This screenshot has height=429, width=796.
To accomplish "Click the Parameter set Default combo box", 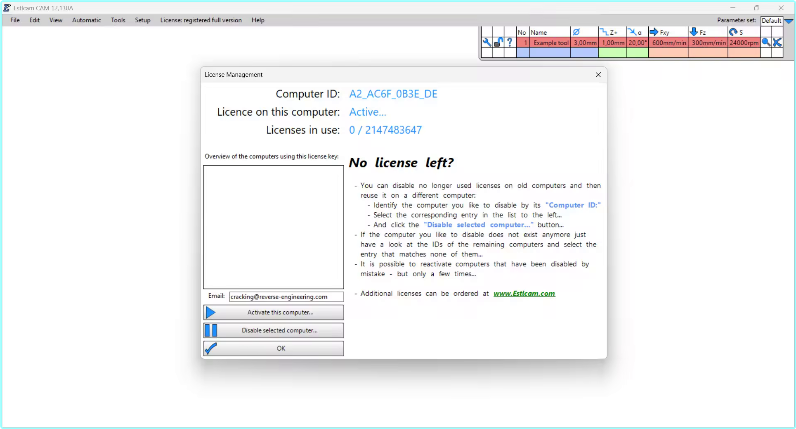I will [770, 20].
